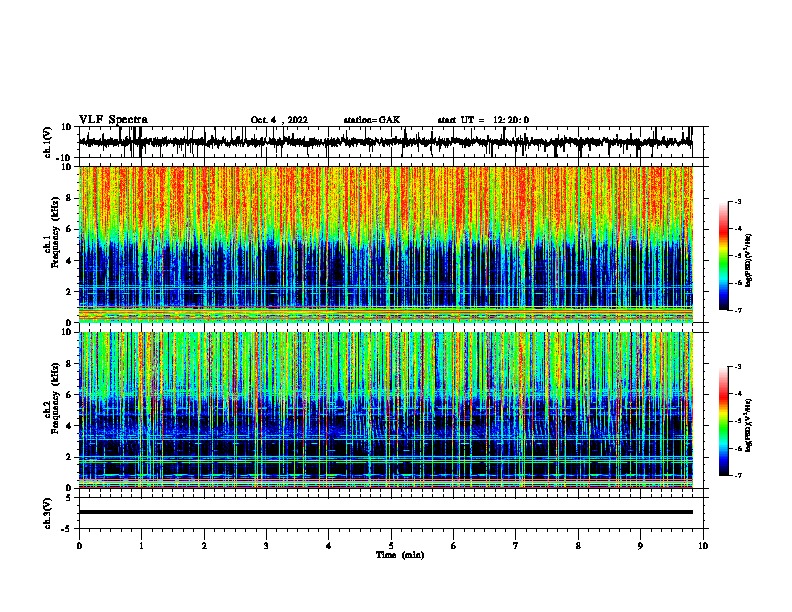Viewport: 792px width, 612px height.
Task: Click the "-7" label on ch.1 colorbar
Action: tap(738, 310)
